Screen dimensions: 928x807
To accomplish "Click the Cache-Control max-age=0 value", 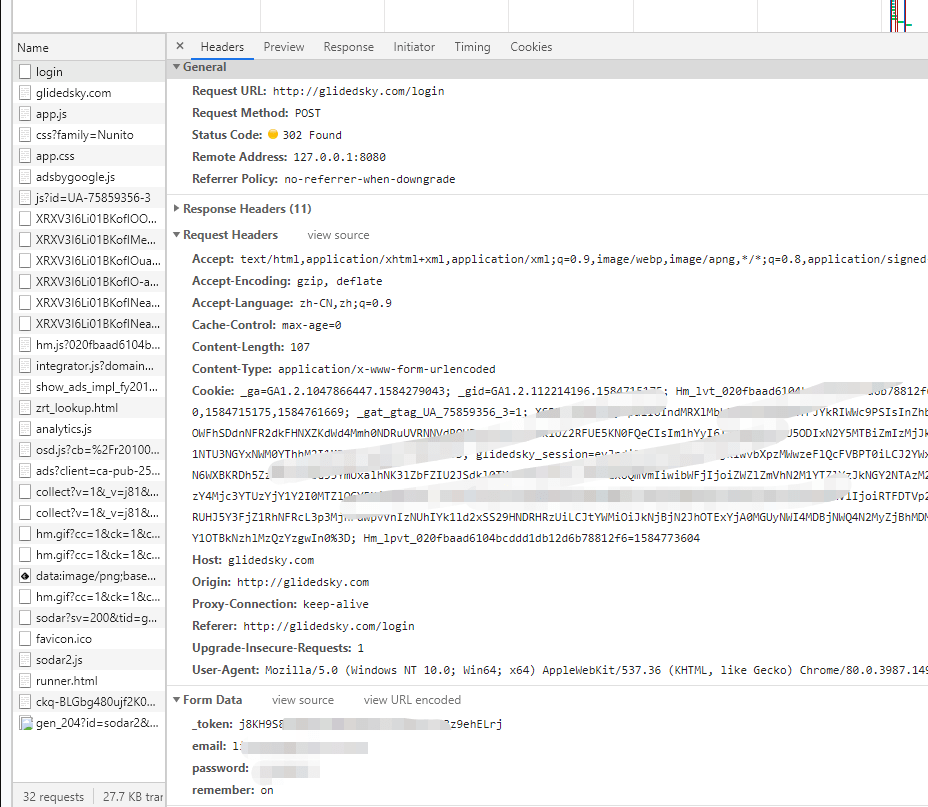I will 311,325.
